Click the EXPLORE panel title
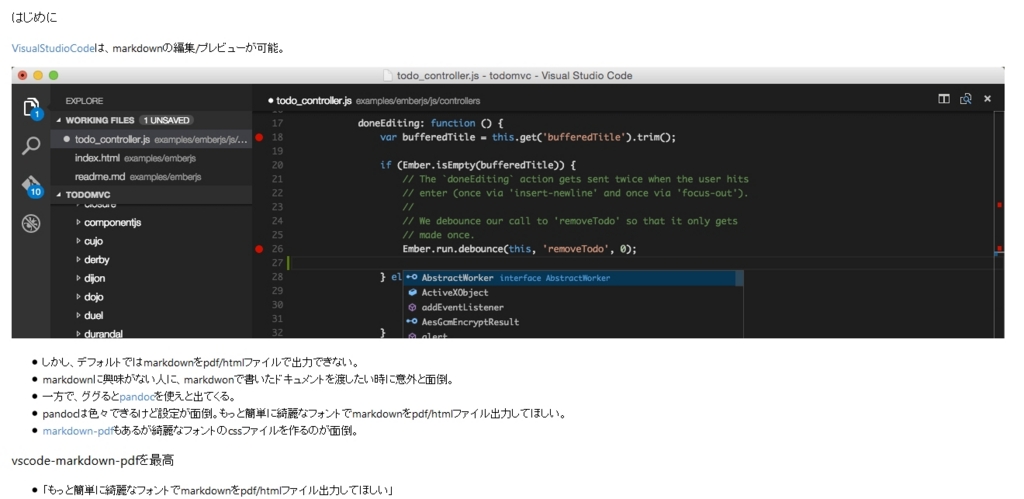This screenshot has height=499, width=1024. 84,101
